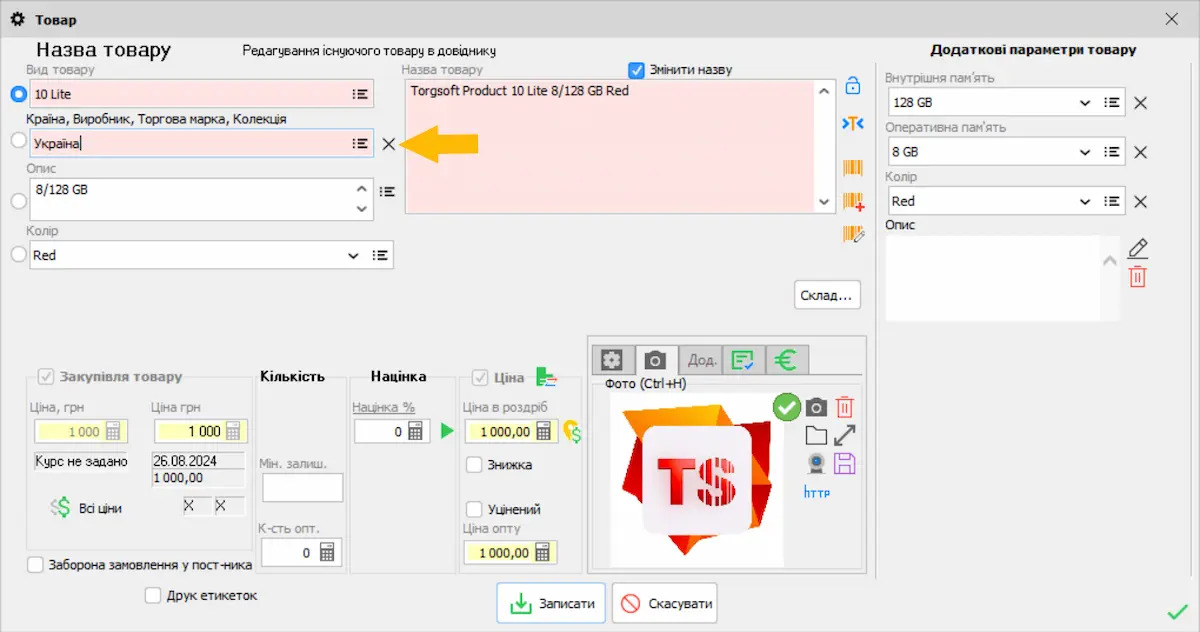Load photo via the blue http link icon
Screen dimensions: 1200x632
point(817,492)
